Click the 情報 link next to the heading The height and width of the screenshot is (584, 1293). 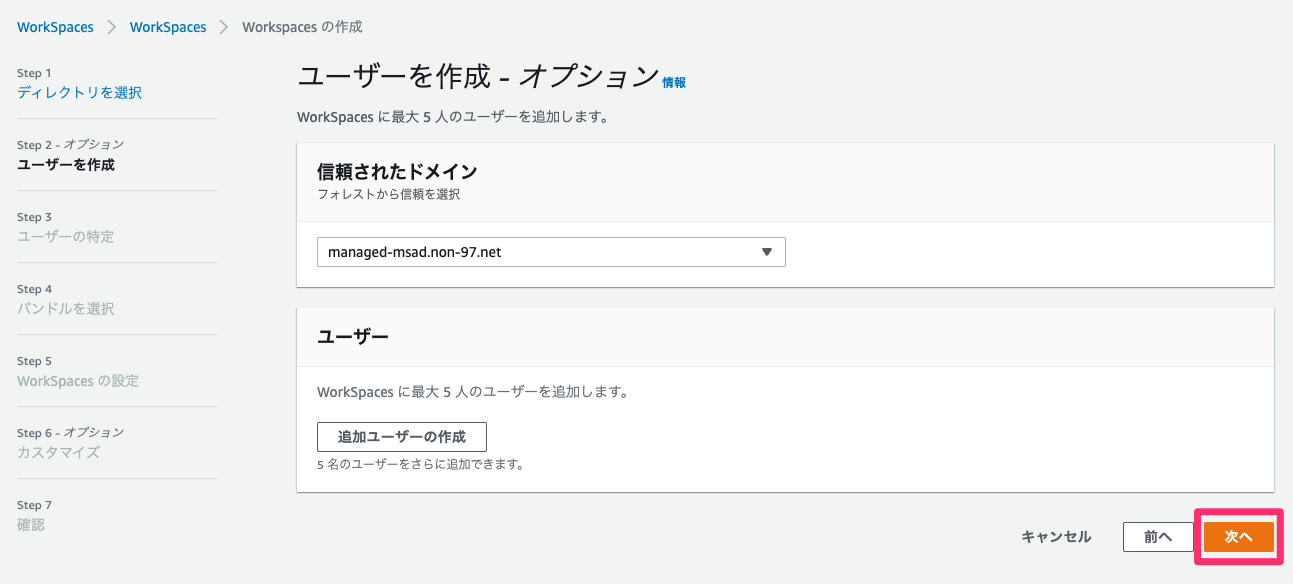point(674,82)
